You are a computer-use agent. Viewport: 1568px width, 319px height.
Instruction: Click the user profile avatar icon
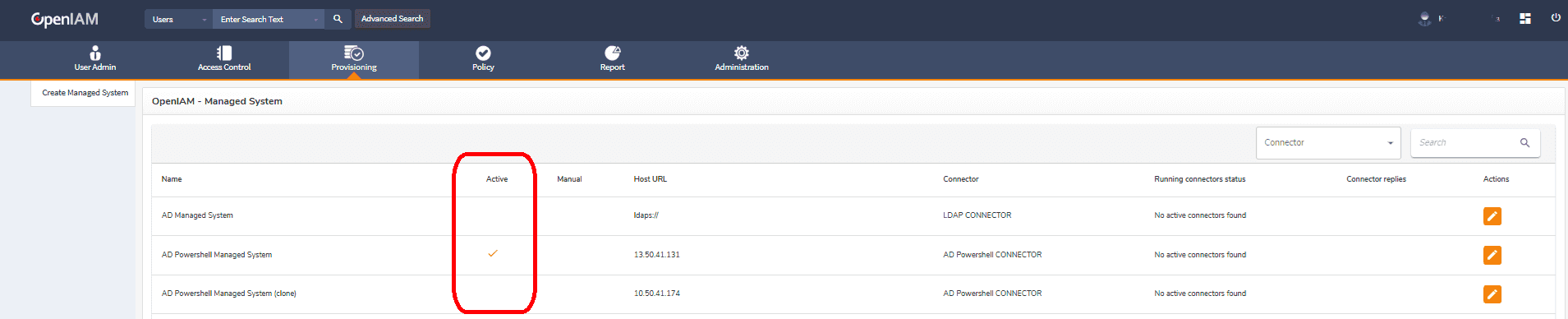click(1425, 18)
